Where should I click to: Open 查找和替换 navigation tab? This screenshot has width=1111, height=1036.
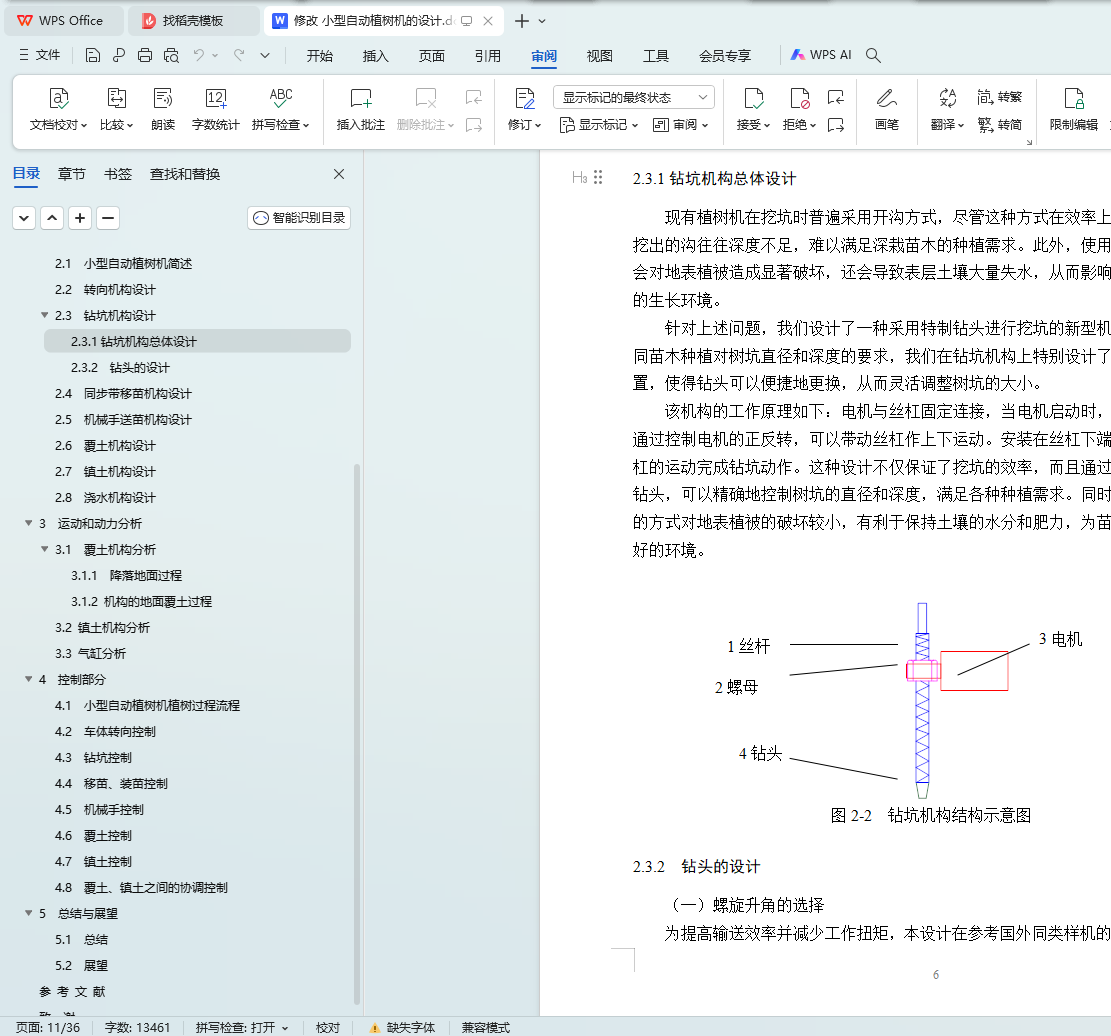click(185, 174)
